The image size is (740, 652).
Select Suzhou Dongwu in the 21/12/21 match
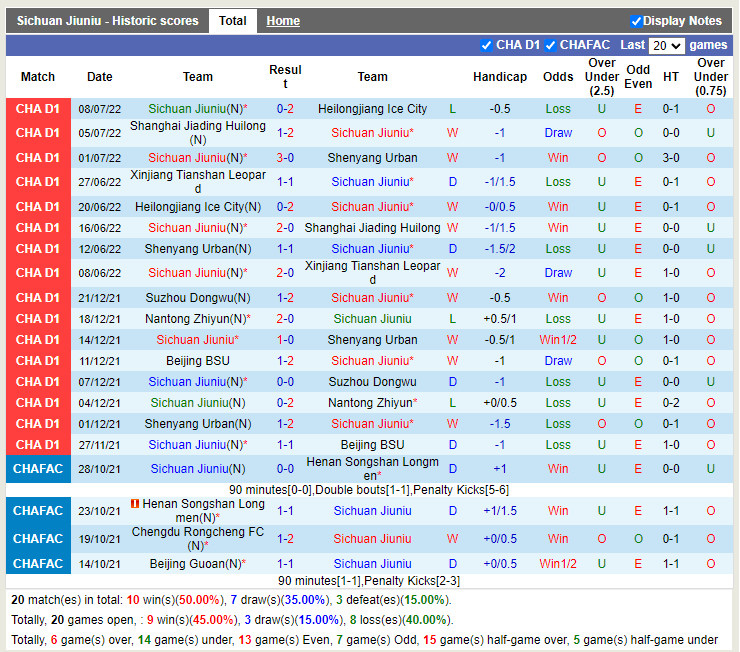tap(197, 298)
